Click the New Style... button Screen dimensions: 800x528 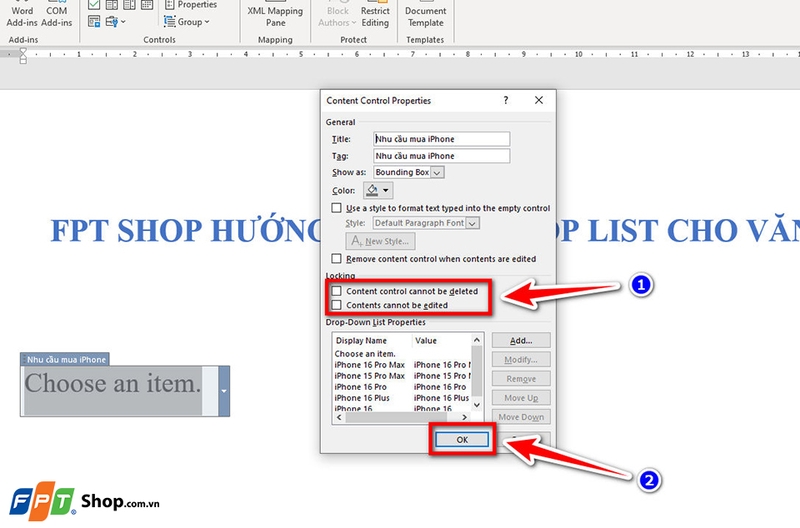[381, 241]
